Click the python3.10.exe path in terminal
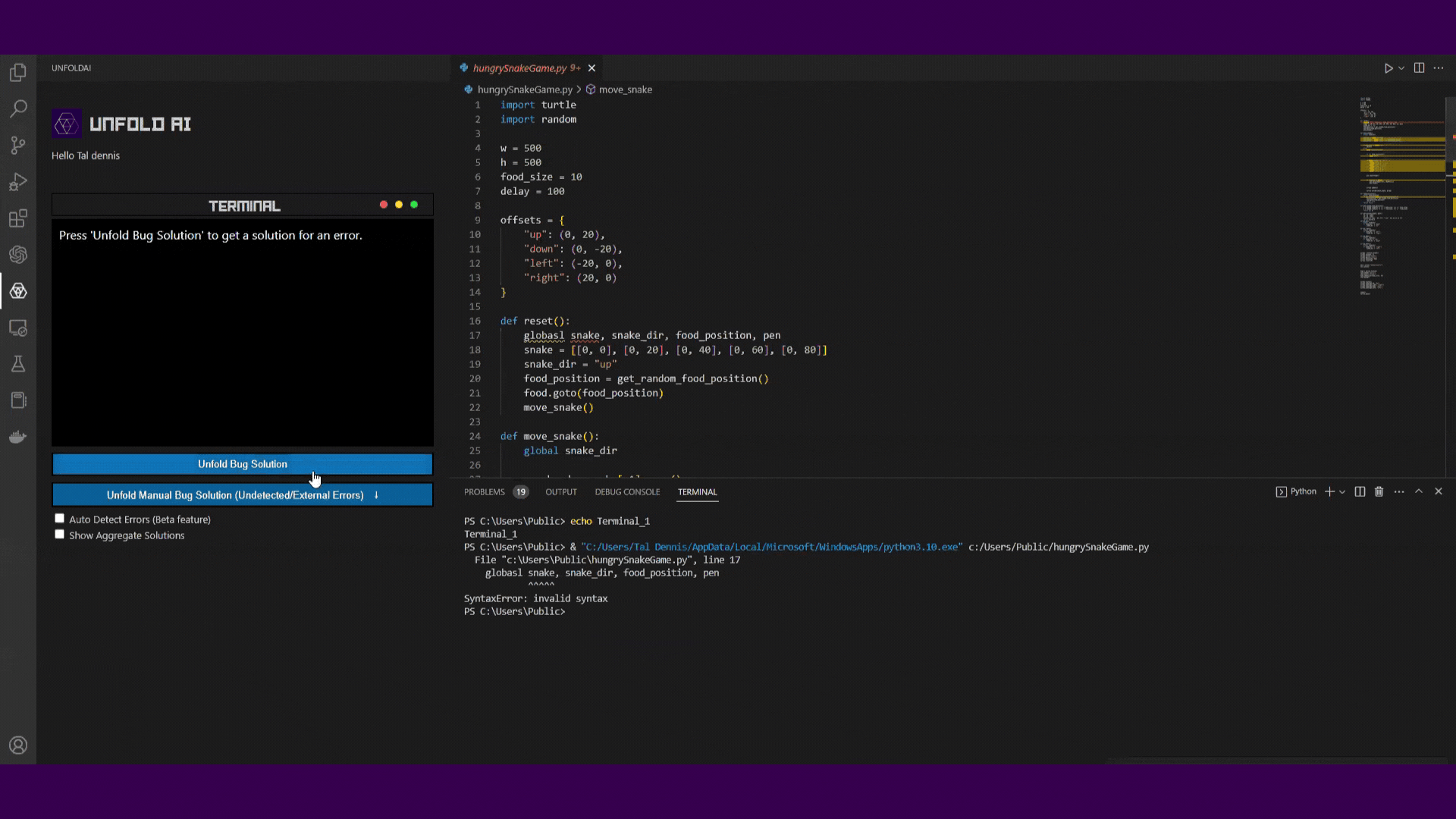 pyautogui.click(x=771, y=547)
